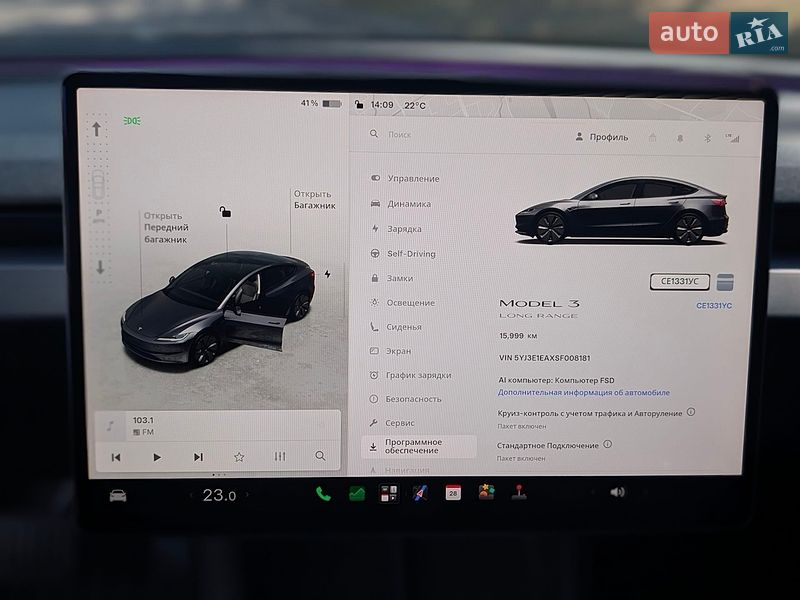Screen dimensions: 800x600
Task: Tap the CE1331YC license plate button
Action: click(x=680, y=281)
